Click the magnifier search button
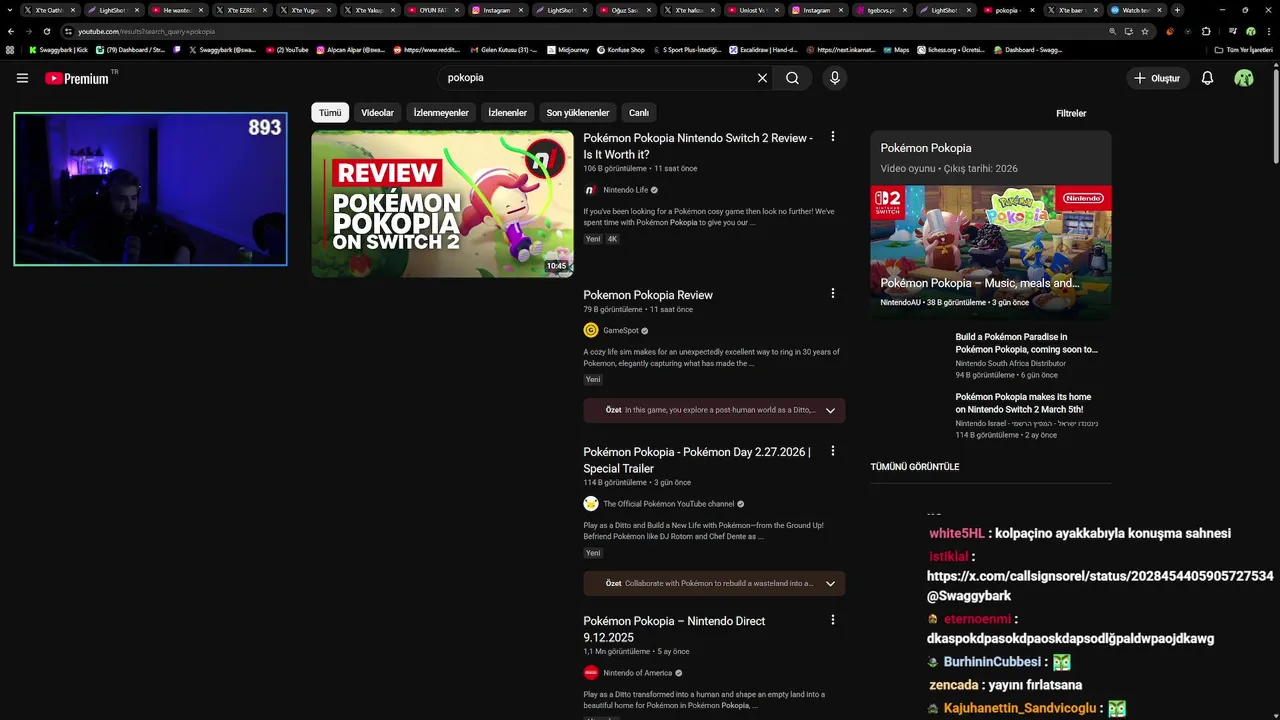 pos(792,78)
